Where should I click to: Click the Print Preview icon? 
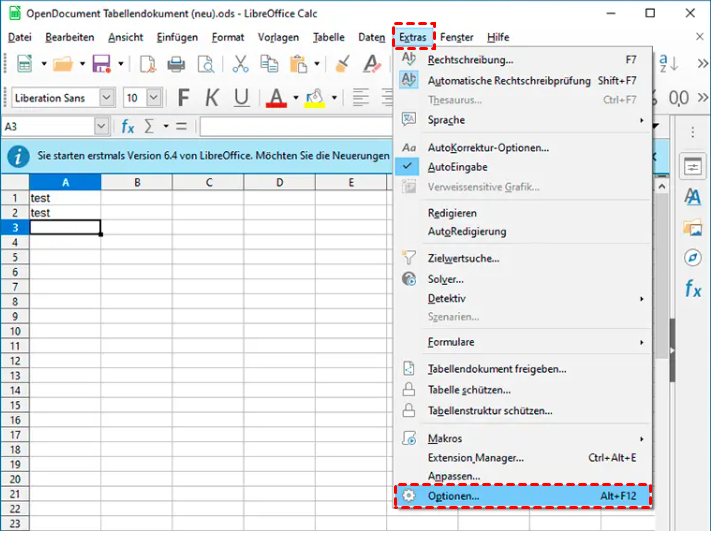[x=206, y=64]
